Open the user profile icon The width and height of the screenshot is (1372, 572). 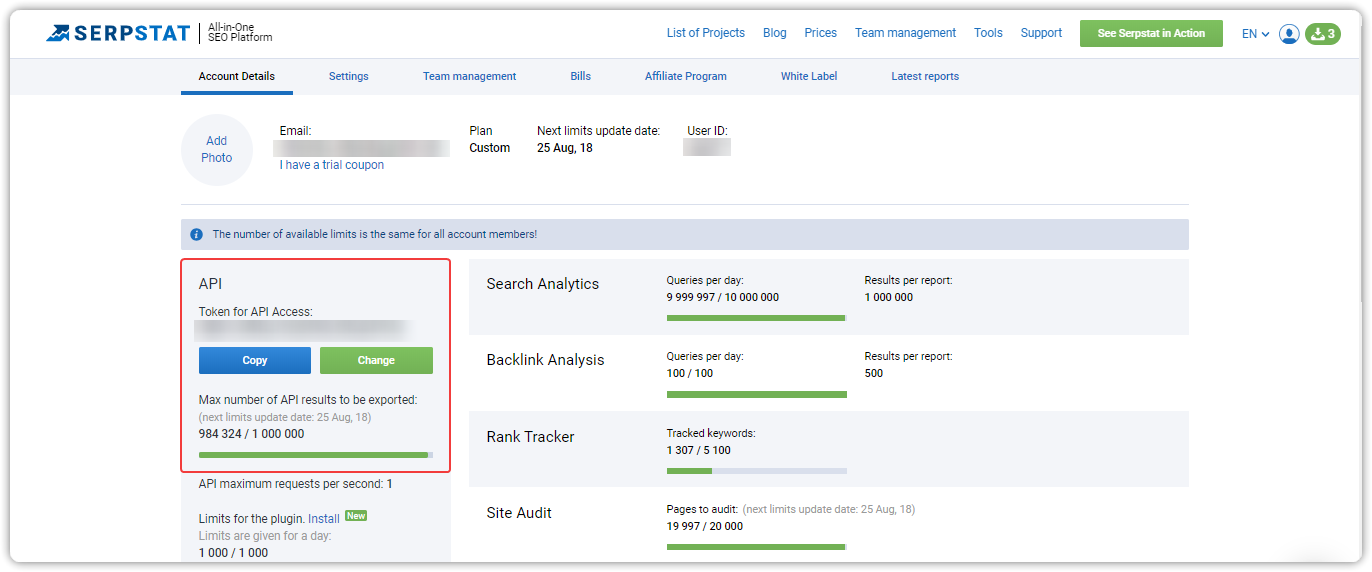(1290, 34)
